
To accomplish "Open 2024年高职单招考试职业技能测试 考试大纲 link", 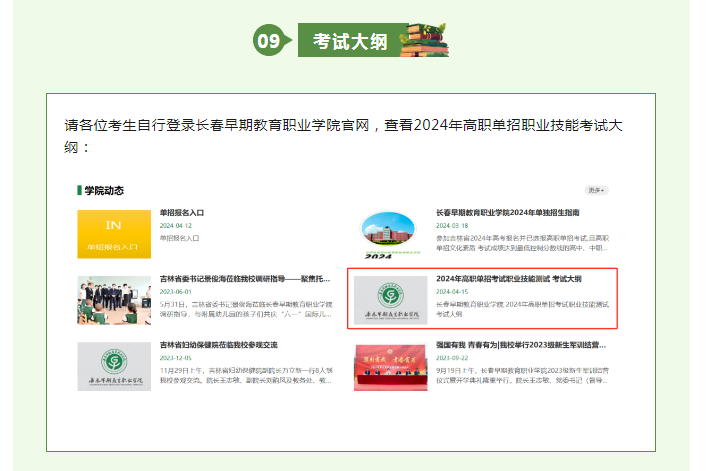I will tap(509, 279).
